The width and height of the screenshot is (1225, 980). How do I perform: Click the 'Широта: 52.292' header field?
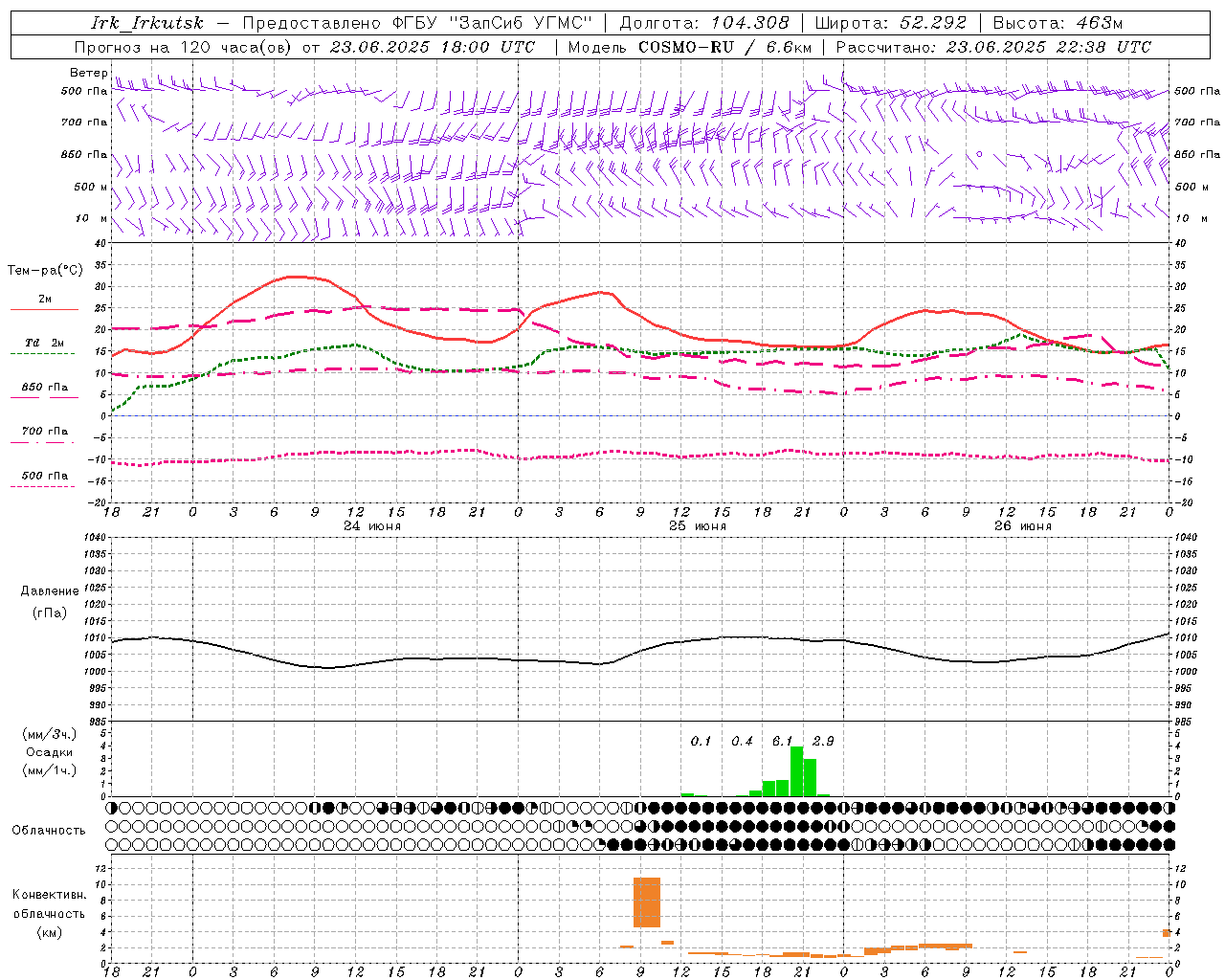(x=891, y=23)
